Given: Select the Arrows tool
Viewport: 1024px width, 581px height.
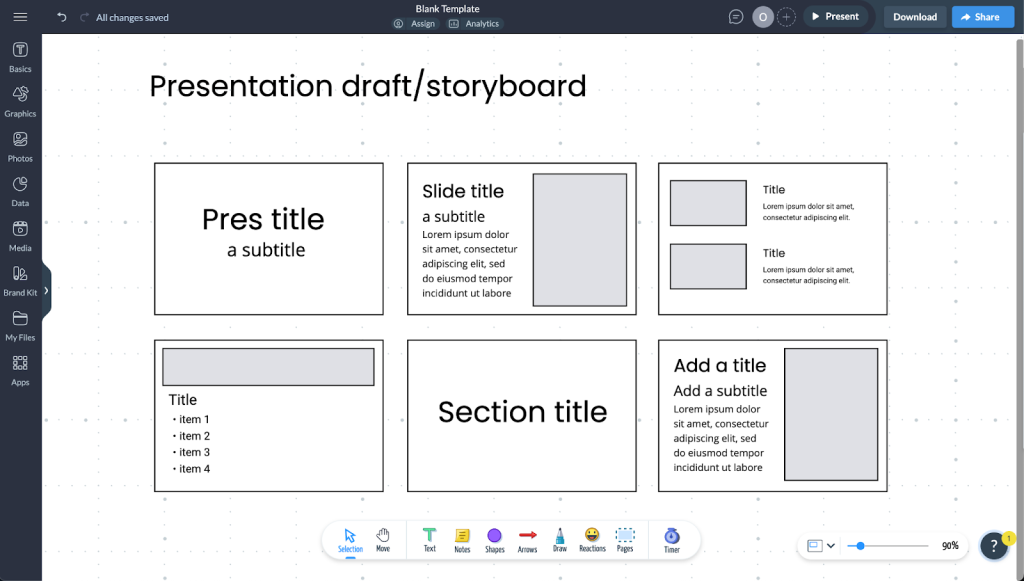Looking at the screenshot, I should click(x=527, y=540).
